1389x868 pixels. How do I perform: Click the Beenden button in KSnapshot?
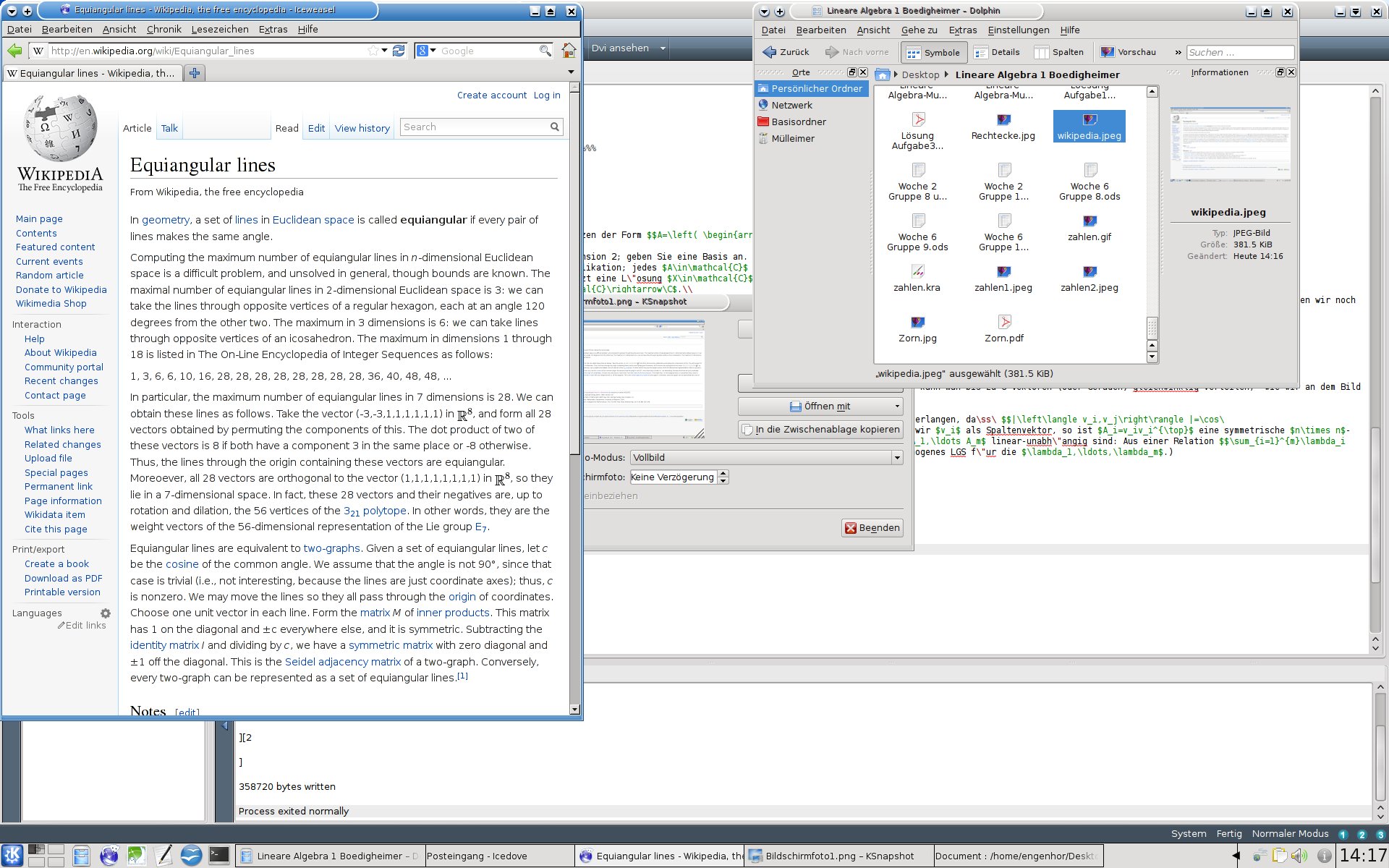tap(872, 528)
